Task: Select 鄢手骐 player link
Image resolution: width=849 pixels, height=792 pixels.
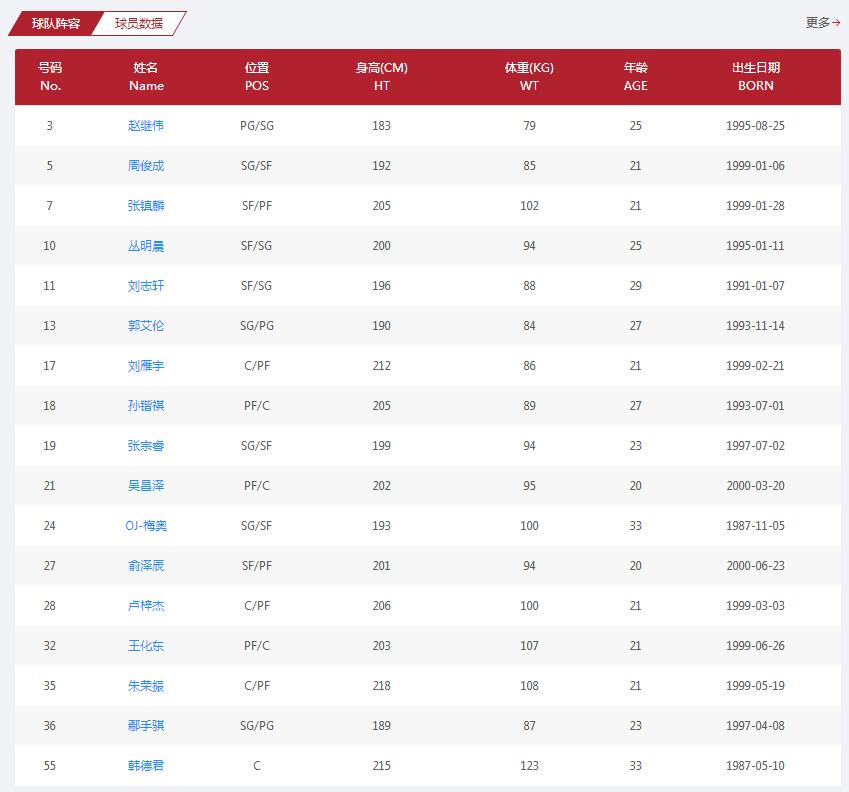Action: point(146,726)
